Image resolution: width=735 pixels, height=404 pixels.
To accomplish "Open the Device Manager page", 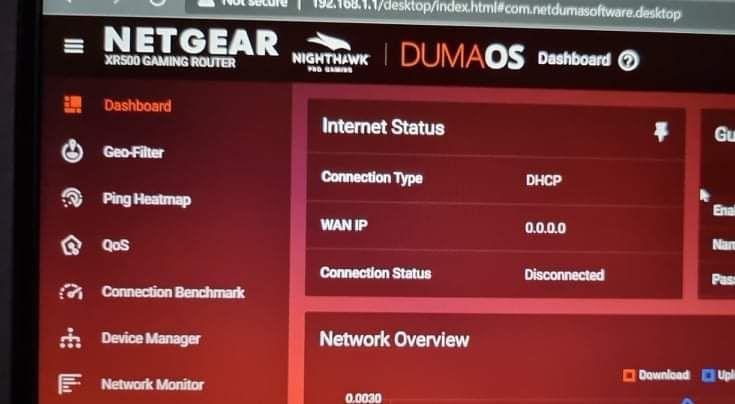I will 151,338.
